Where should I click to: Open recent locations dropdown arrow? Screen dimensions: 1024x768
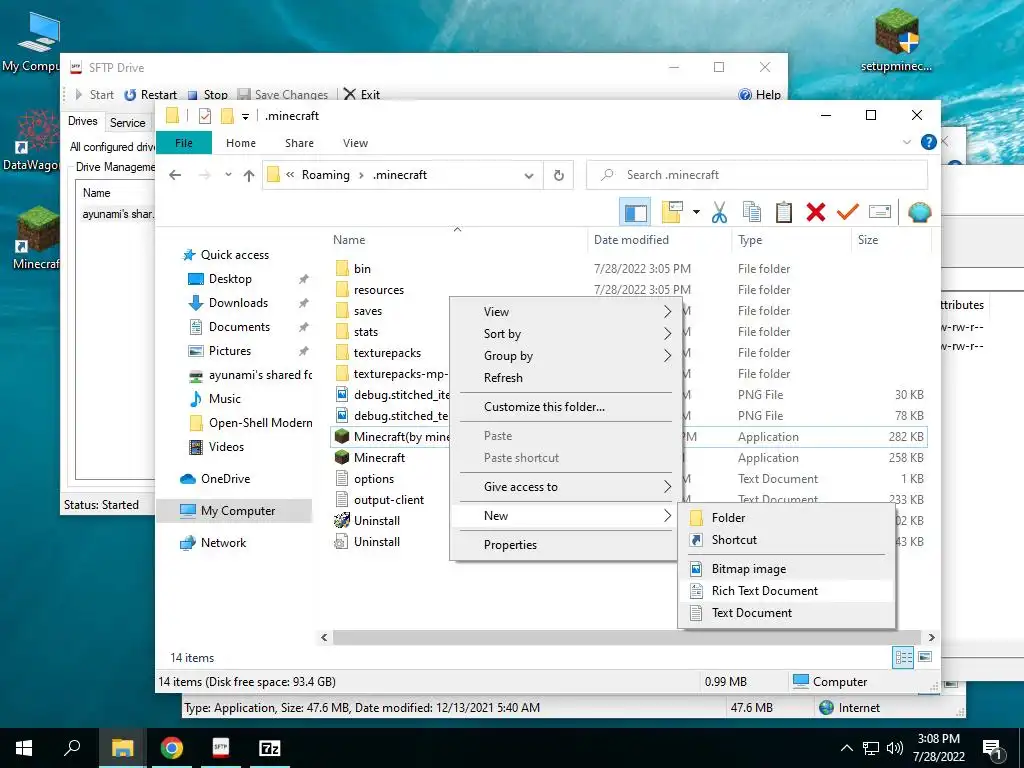(x=228, y=175)
